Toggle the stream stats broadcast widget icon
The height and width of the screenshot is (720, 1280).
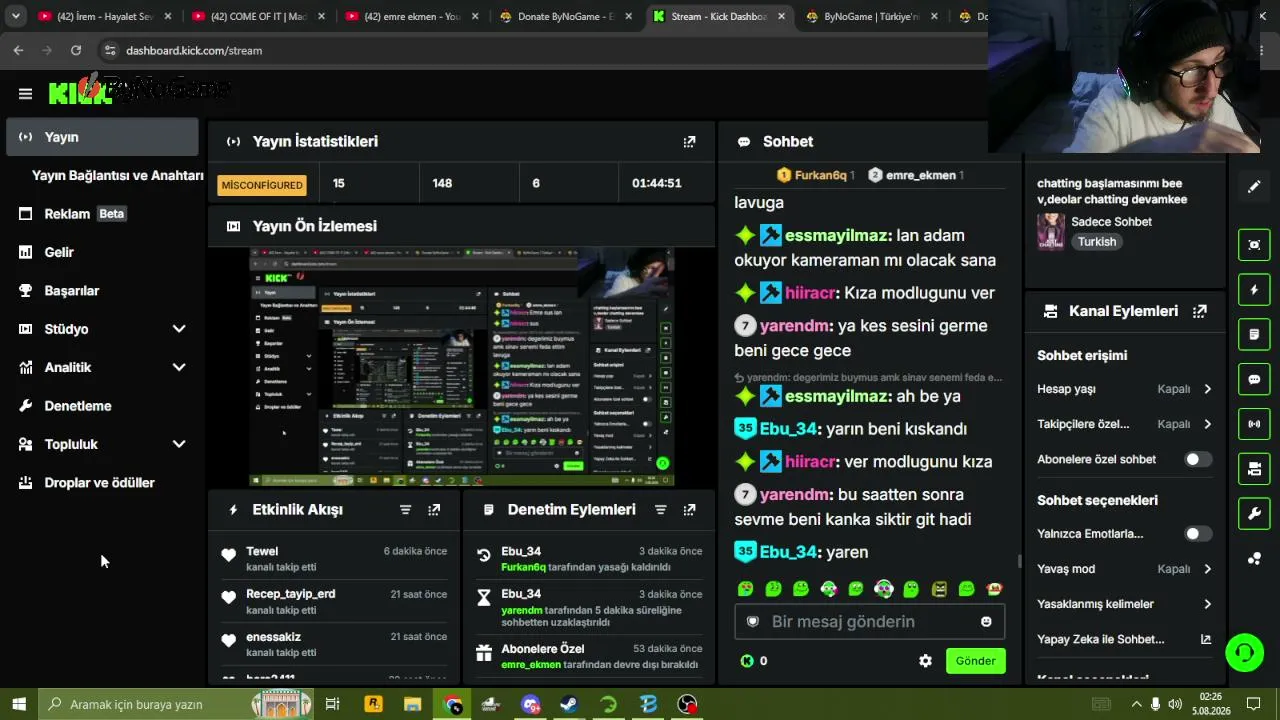1254,424
